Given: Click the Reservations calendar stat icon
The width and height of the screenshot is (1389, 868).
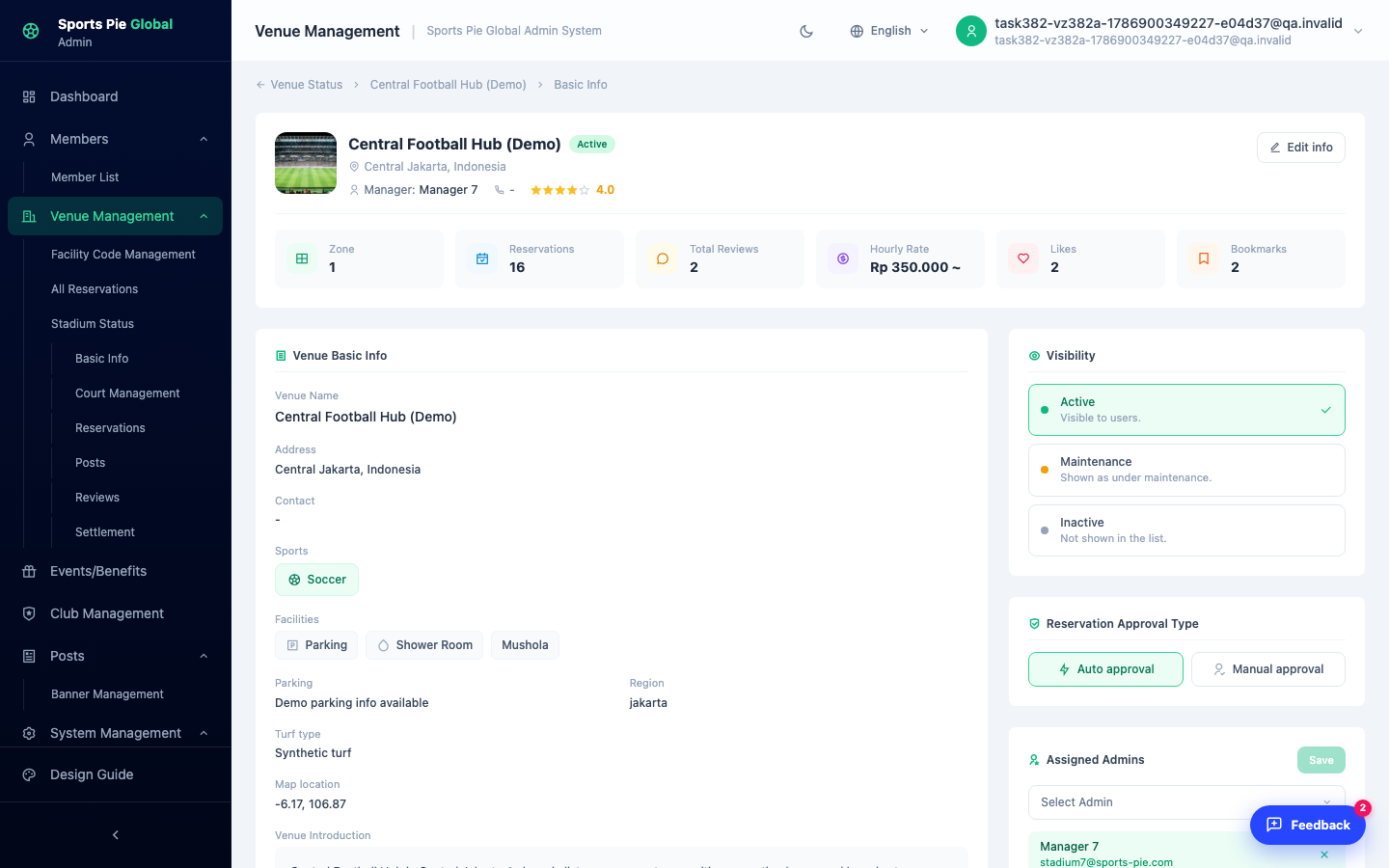Looking at the screenshot, I should pos(482,258).
